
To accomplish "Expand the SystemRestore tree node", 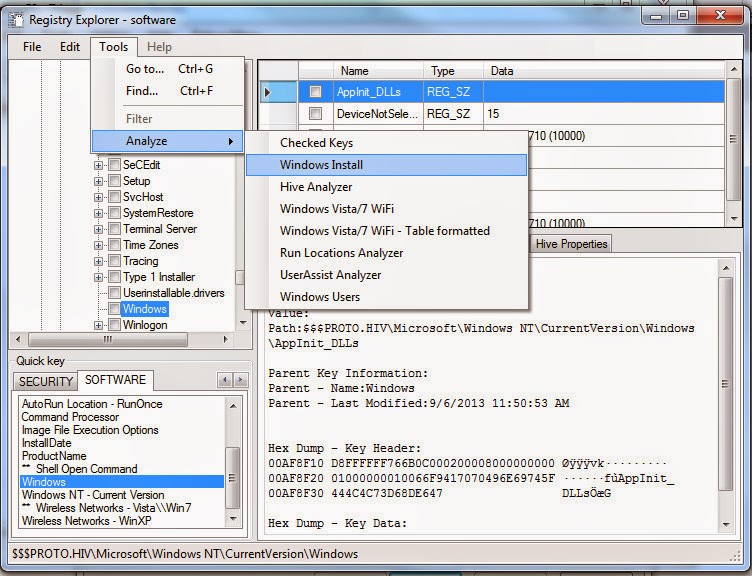I will 98,213.
